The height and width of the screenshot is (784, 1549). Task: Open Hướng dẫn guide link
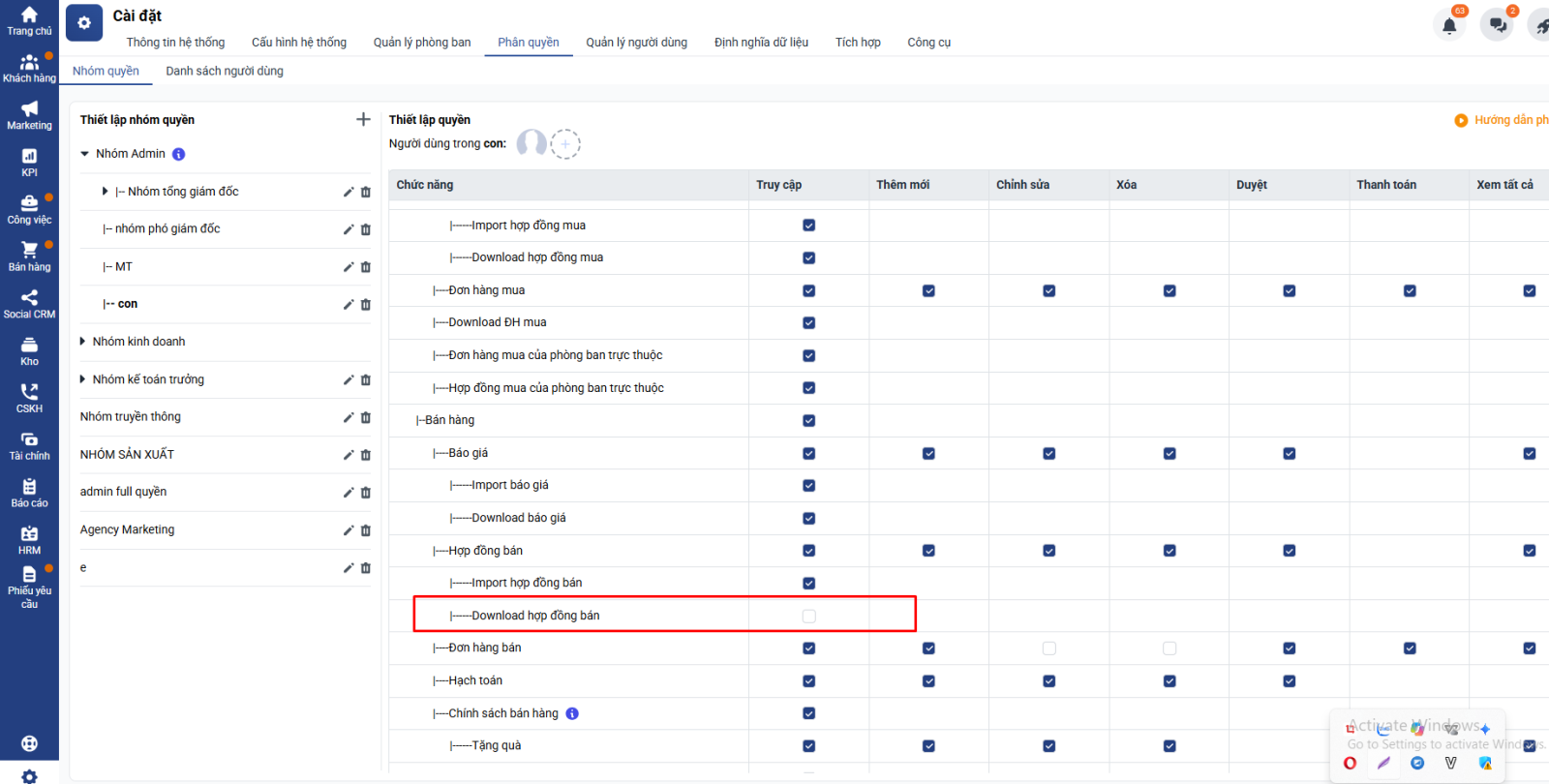1502,120
